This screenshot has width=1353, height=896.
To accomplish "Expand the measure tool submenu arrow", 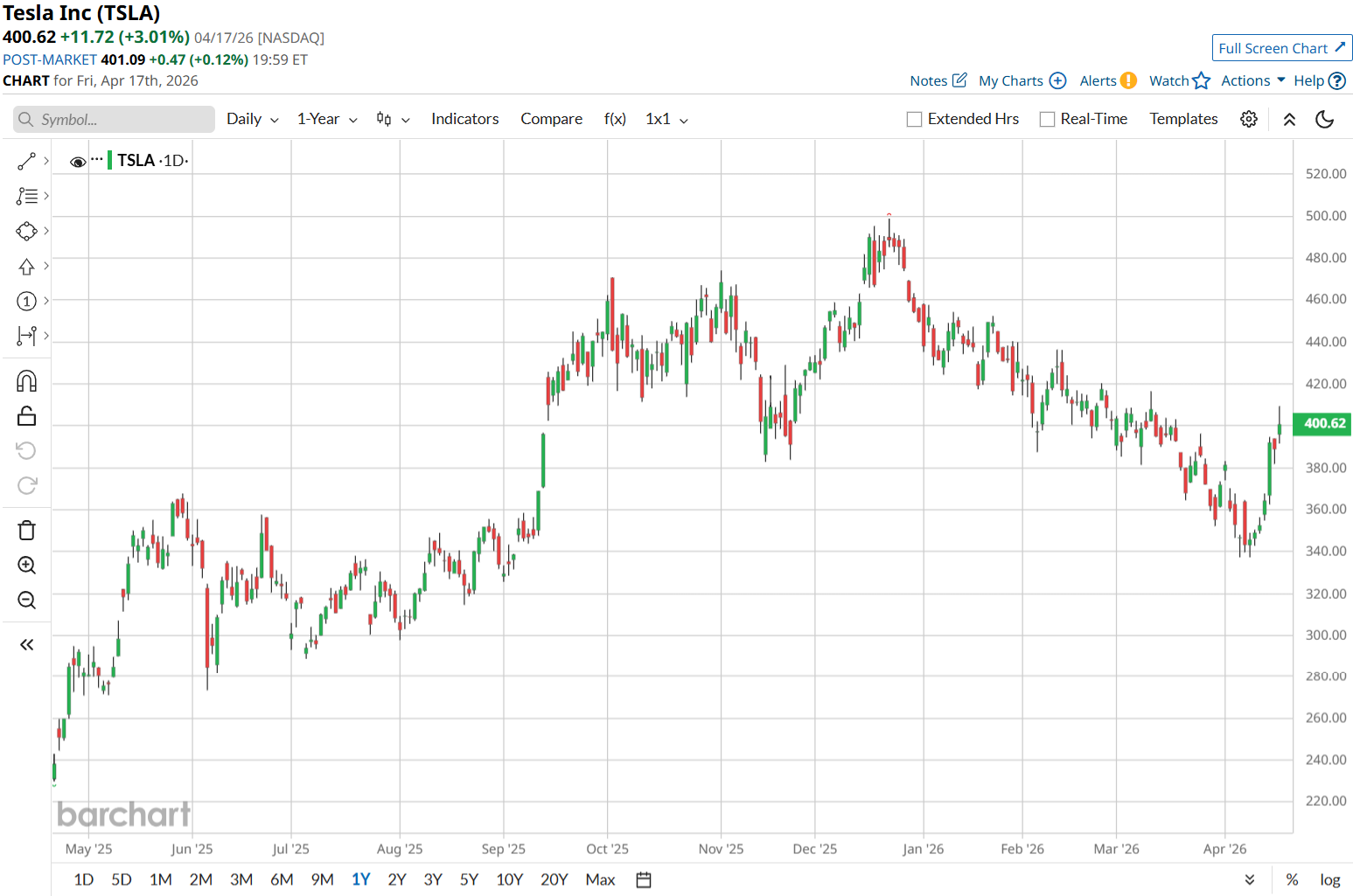I will [x=46, y=335].
